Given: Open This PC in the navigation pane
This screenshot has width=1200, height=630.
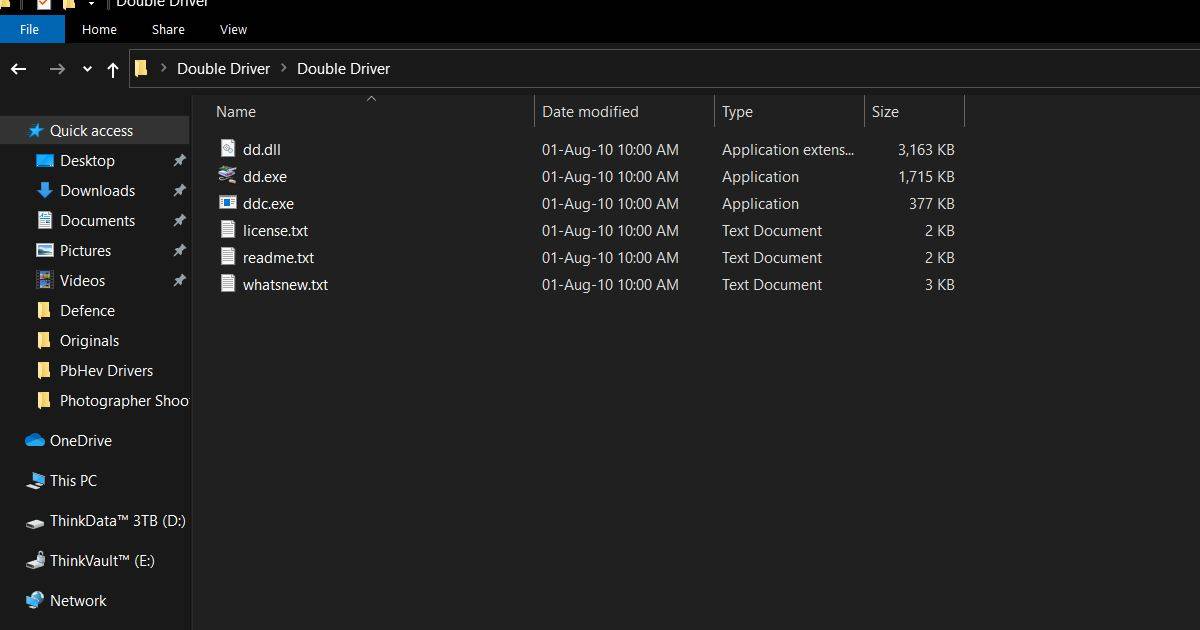Looking at the screenshot, I should click(69, 480).
